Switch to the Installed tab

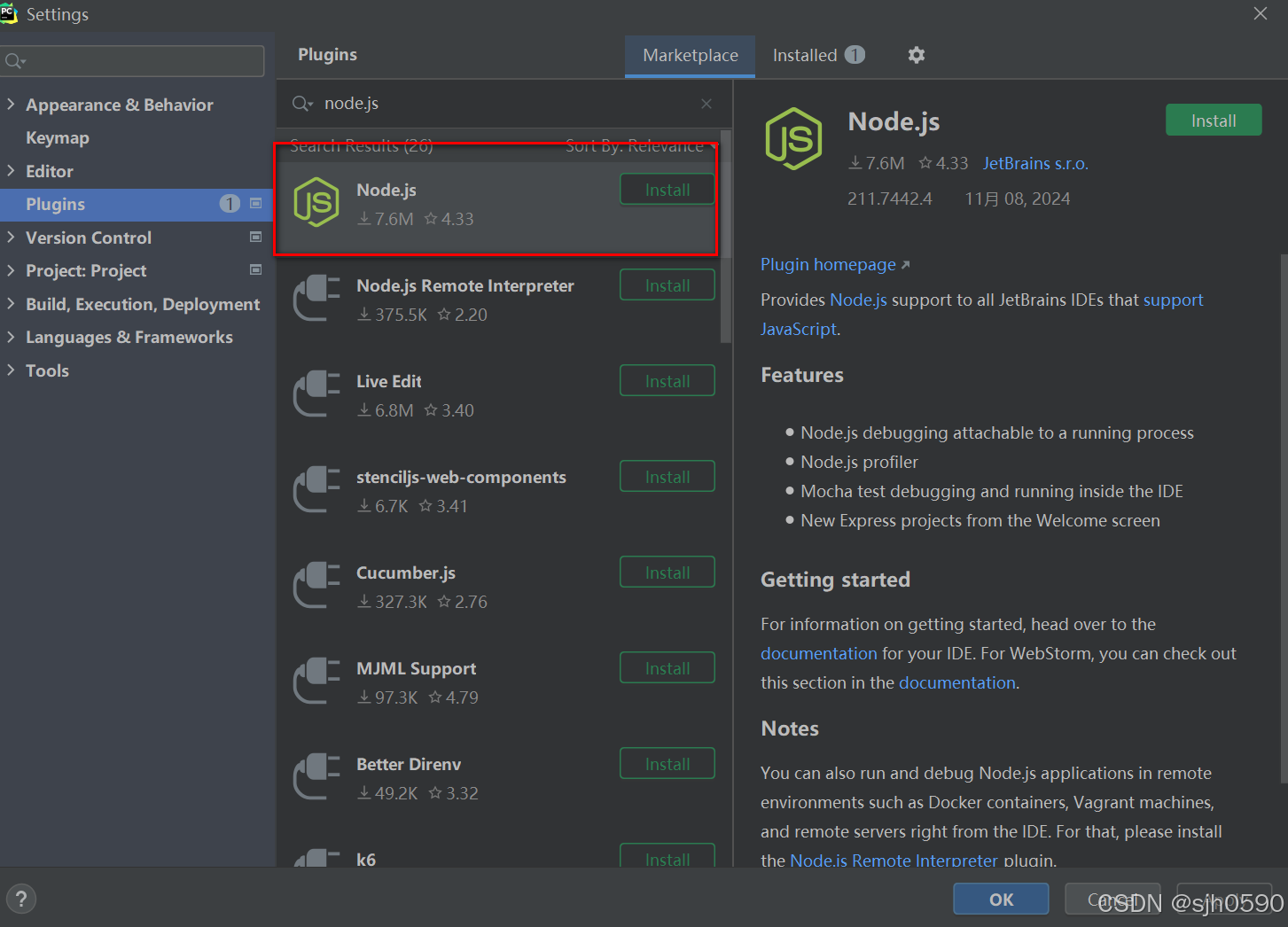pyautogui.click(x=805, y=55)
